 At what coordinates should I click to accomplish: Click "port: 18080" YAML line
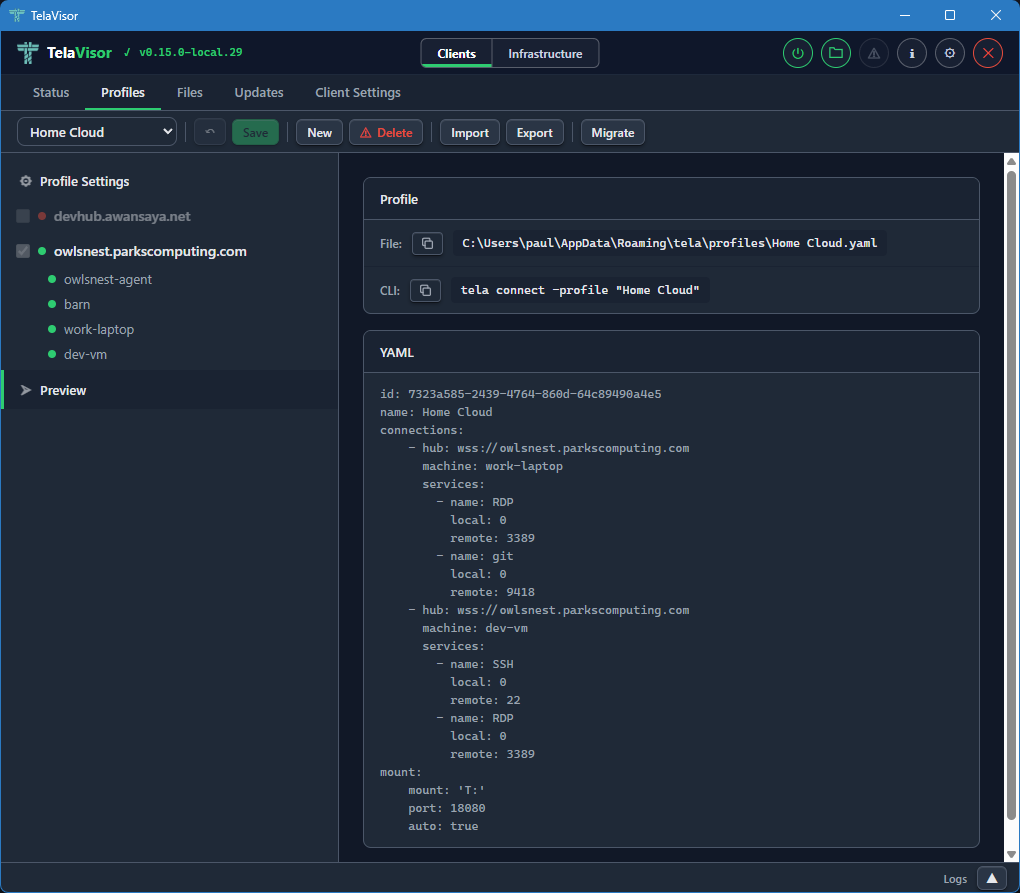447,808
